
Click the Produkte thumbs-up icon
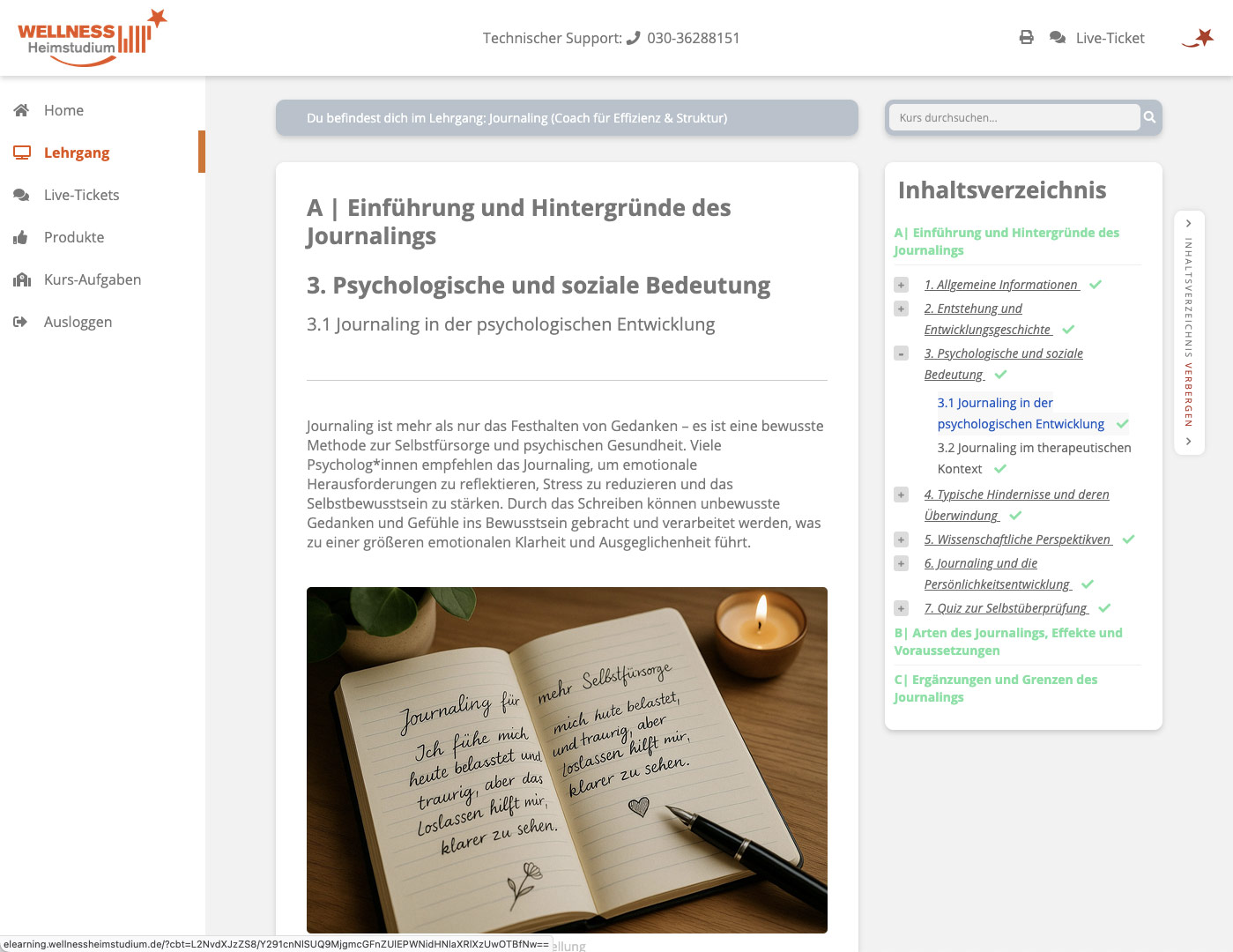point(21,237)
